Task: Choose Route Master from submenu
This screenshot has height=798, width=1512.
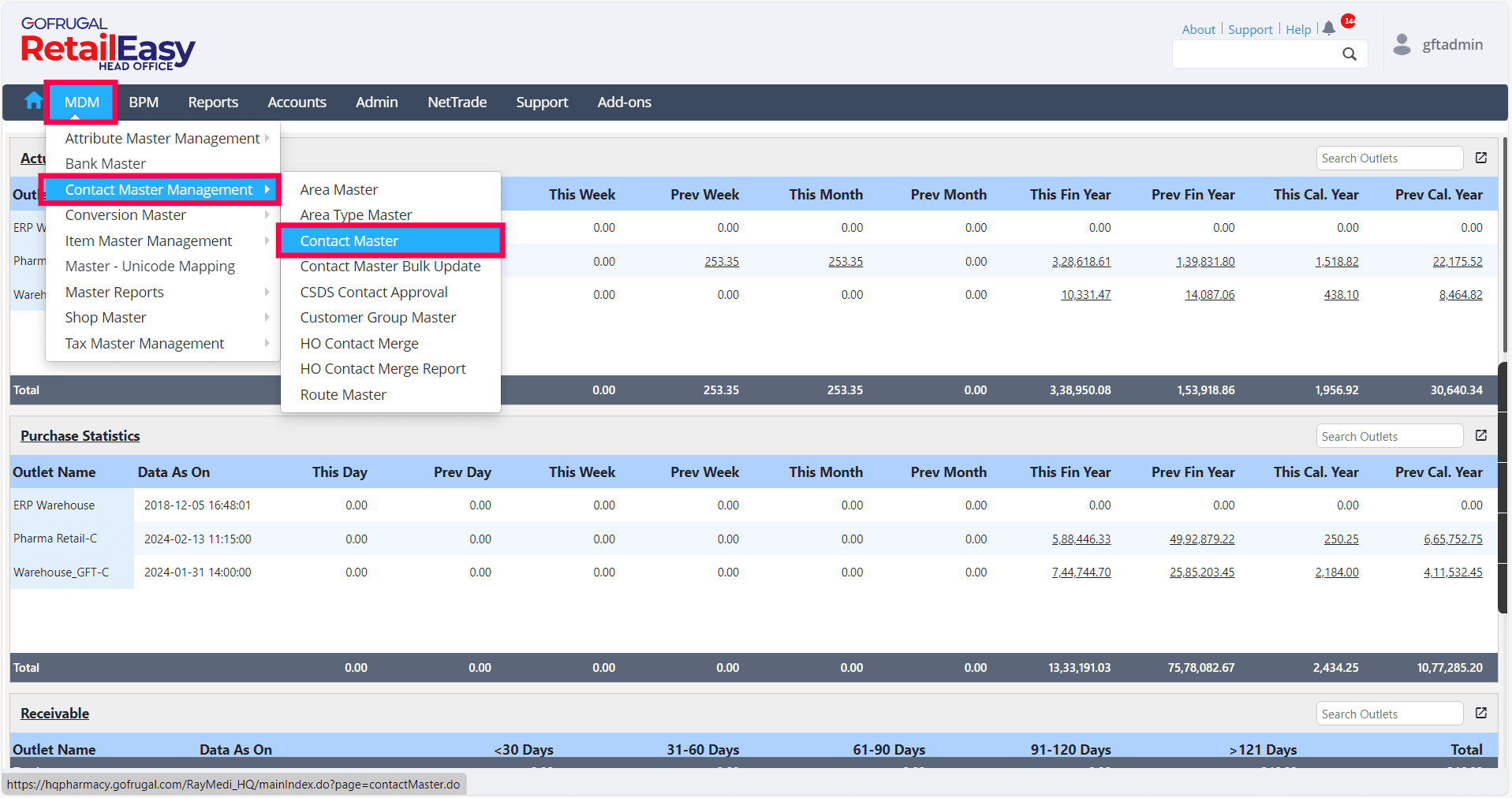Action: [343, 395]
